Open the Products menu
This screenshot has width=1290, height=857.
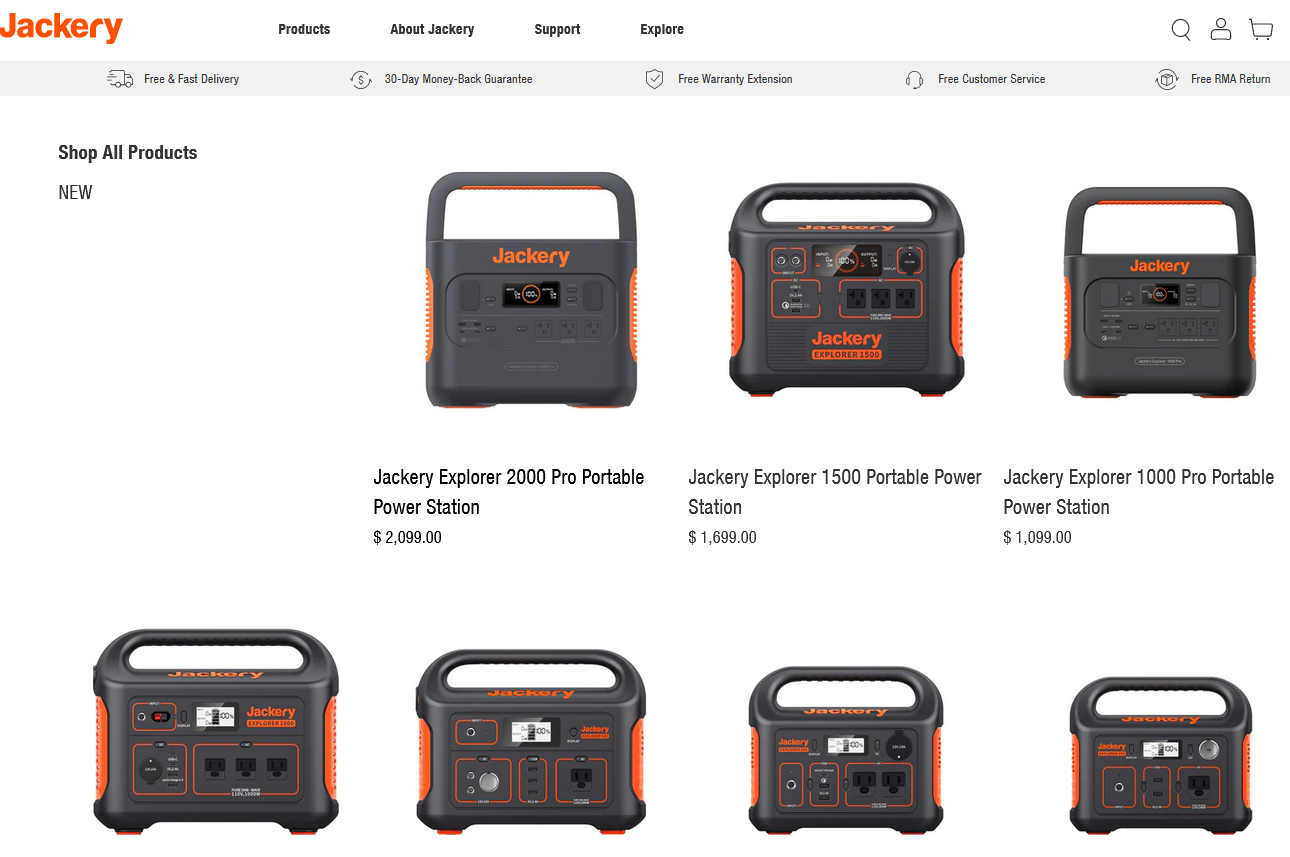[304, 29]
